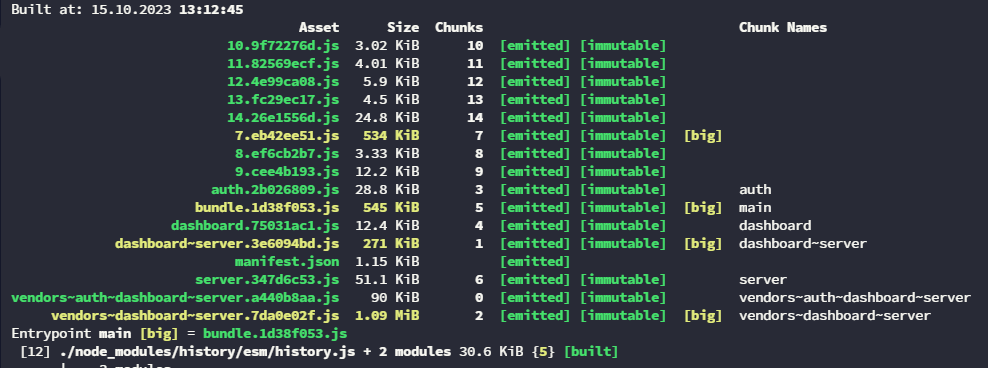Viewport: 988px width, 368px height.
Task: Click the server.347d6c53.js asset name
Action: (267, 279)
